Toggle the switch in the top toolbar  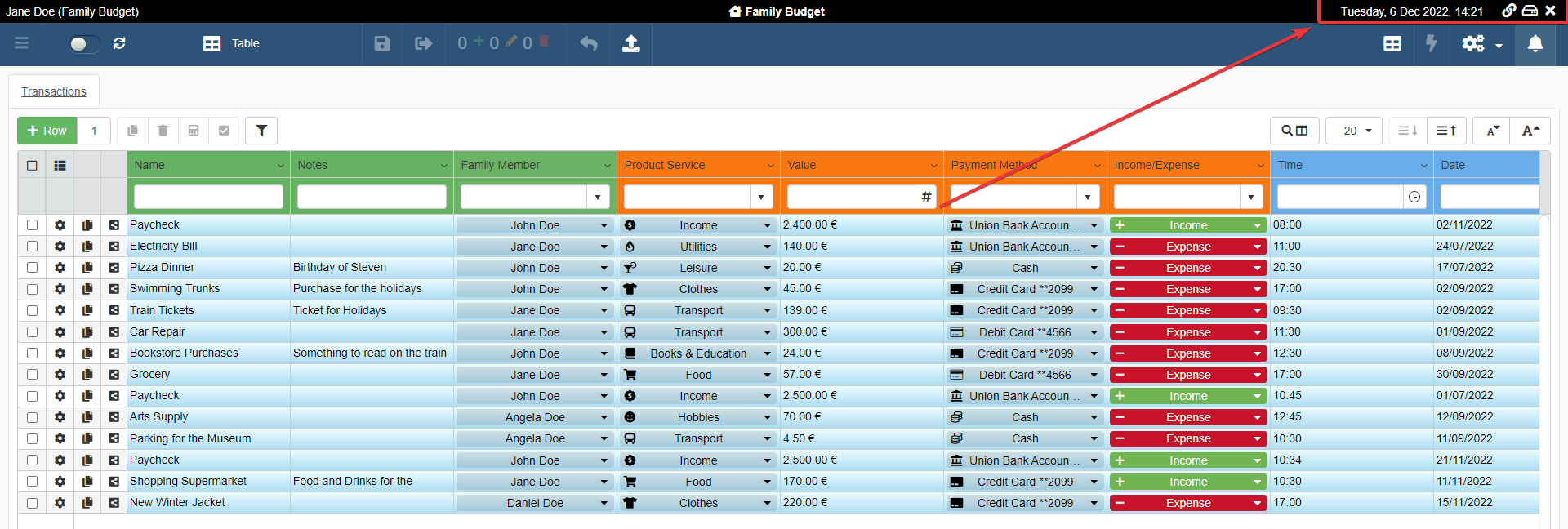(x=83, y=44)
